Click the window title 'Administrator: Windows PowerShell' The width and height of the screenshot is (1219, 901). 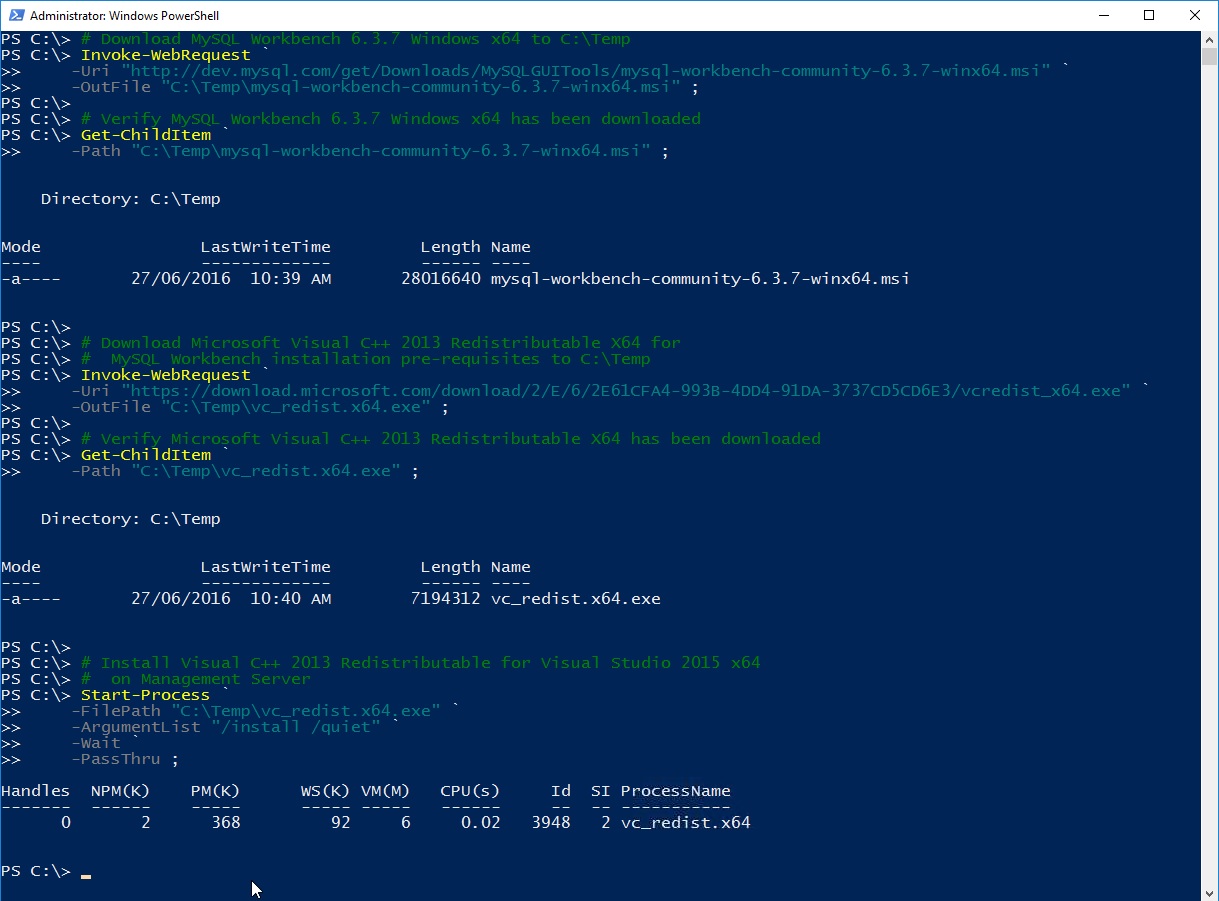(125, 16)
